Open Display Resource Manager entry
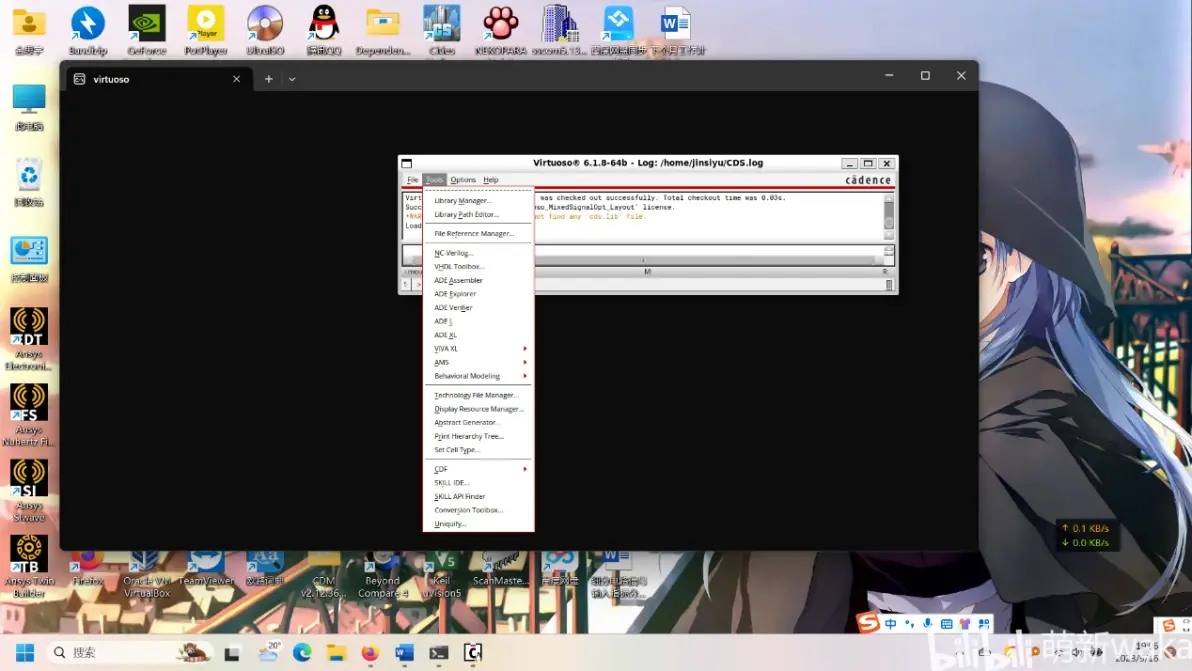The width and height of the screenshot is (1192, 671). [x=478, y=409]
